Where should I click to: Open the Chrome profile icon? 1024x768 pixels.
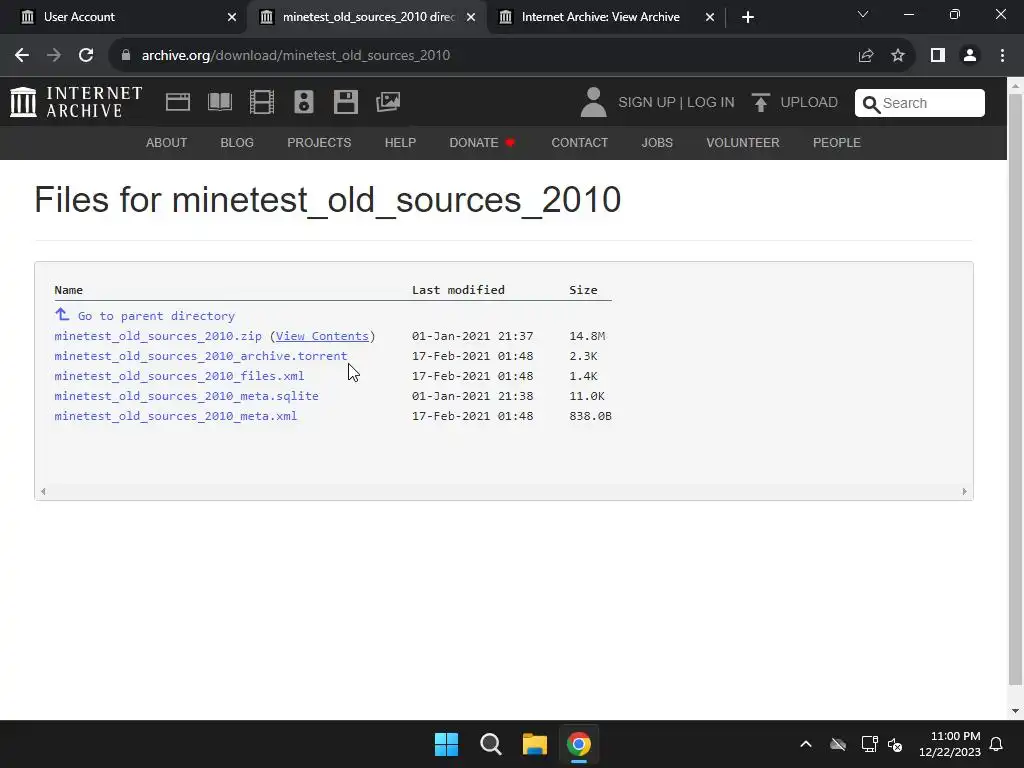coord(970,56)
